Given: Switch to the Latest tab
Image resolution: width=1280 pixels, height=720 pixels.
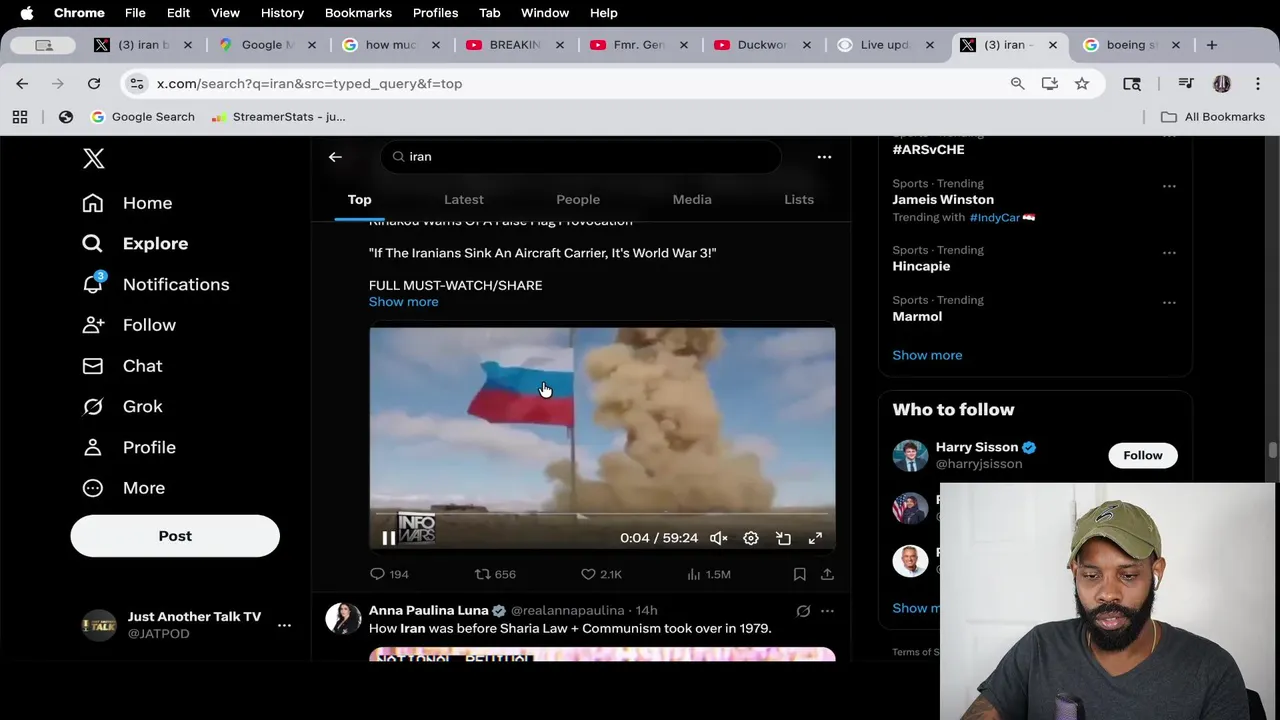Looking at the screenshot, I should pyautogui.click(x=464, y=199).
